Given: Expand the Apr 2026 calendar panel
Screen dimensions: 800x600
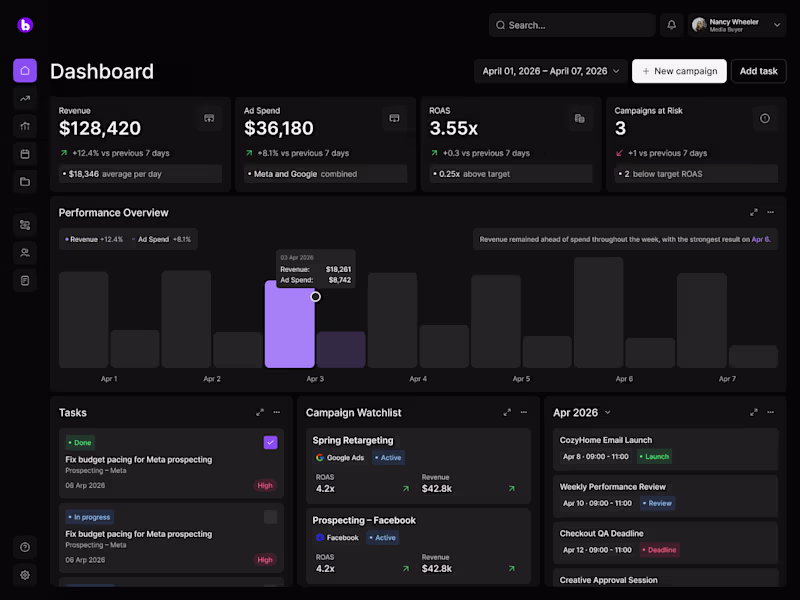Looking at the screenshot, I should 754,412.
